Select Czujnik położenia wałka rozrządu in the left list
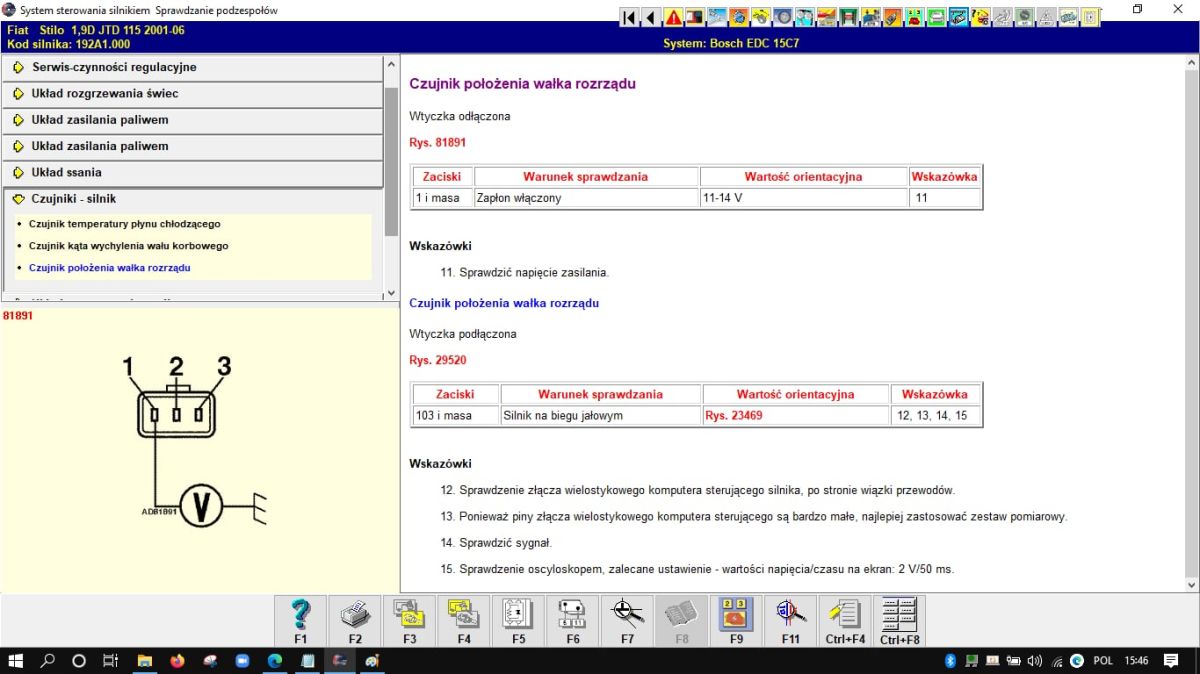This screenshot has height=674, width=1200. 110,268
